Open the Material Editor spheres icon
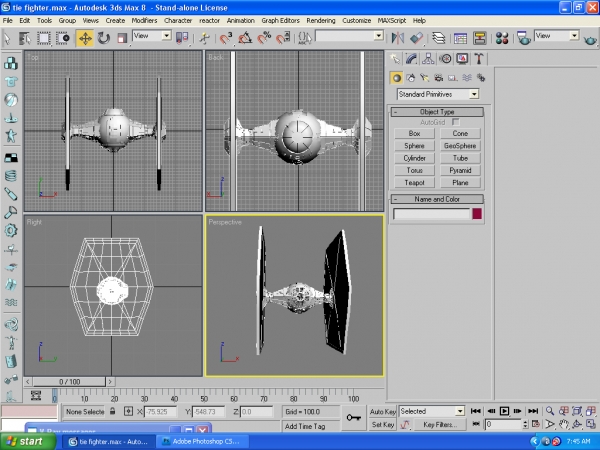 [x=502, y=38]
